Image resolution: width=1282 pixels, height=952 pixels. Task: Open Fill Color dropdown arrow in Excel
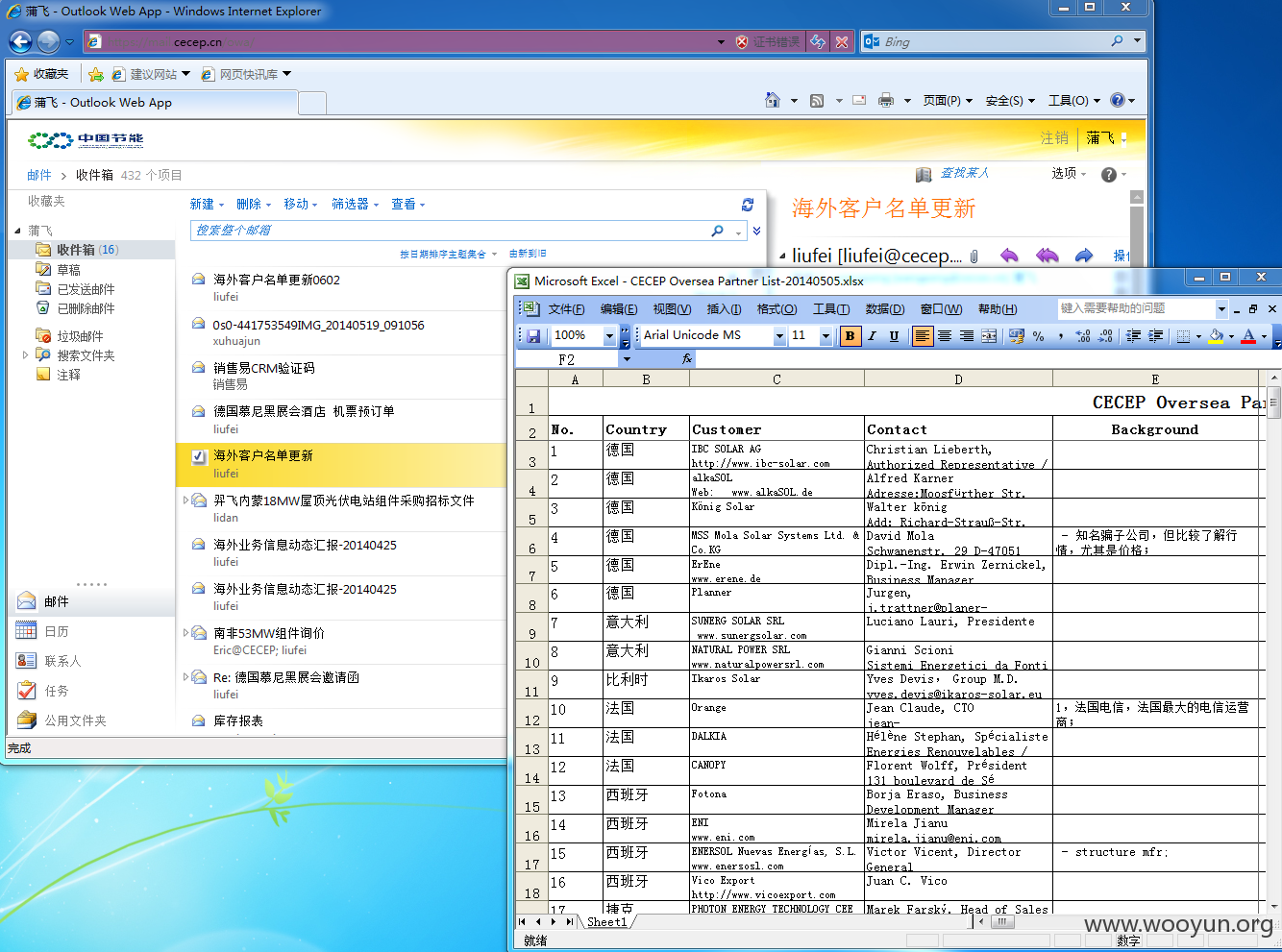coord(1231,336)
